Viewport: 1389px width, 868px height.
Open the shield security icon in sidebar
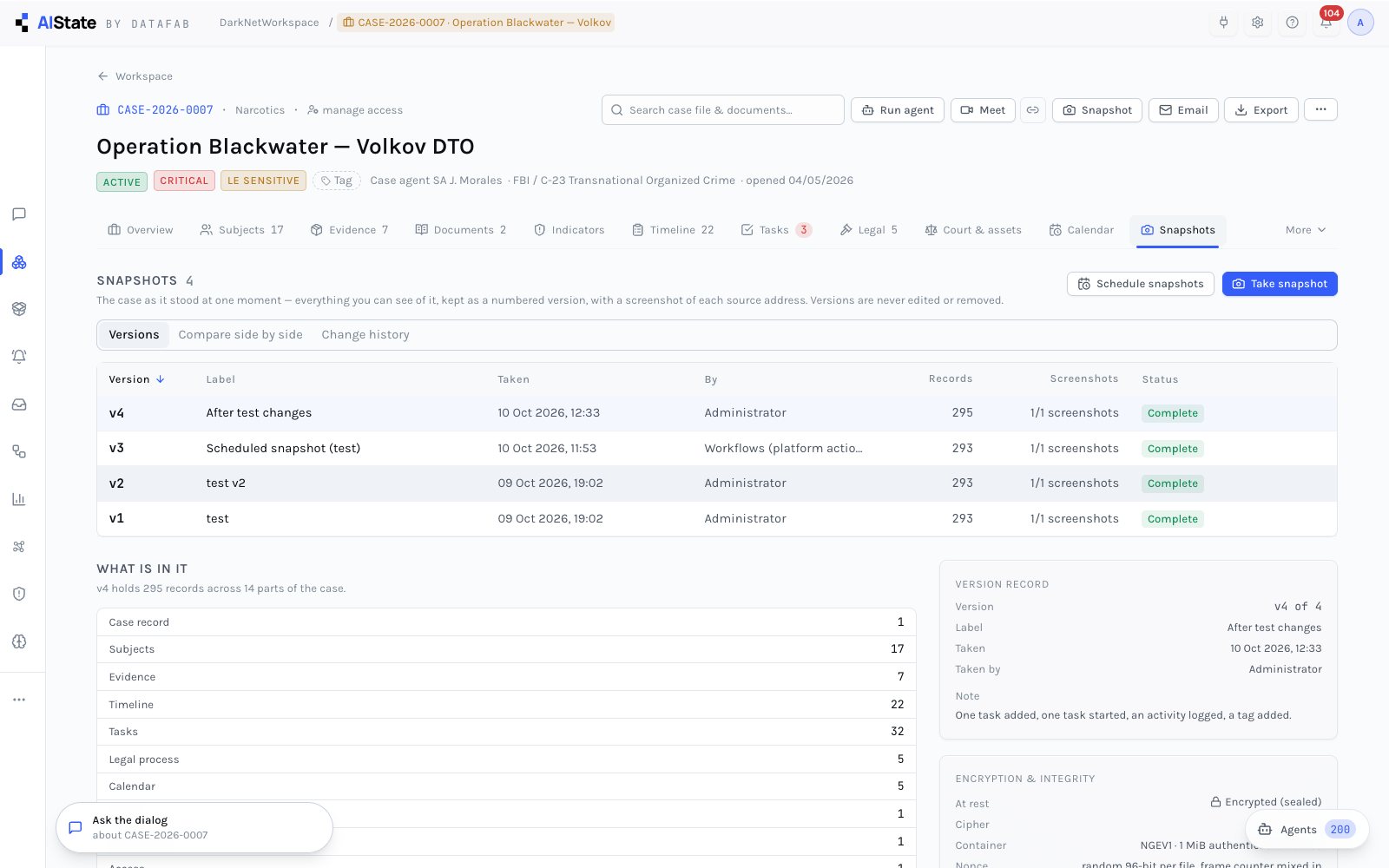(x=19, y=594)
